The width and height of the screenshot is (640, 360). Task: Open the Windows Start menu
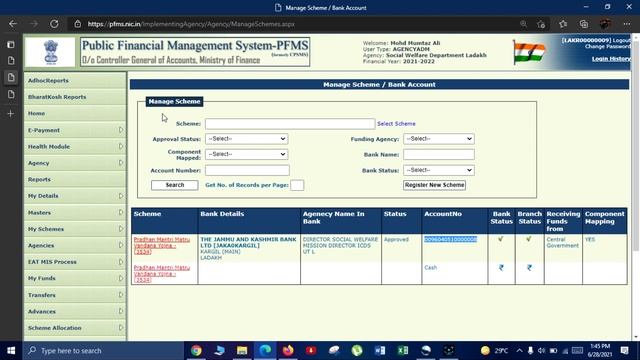[x=11, y=351]
